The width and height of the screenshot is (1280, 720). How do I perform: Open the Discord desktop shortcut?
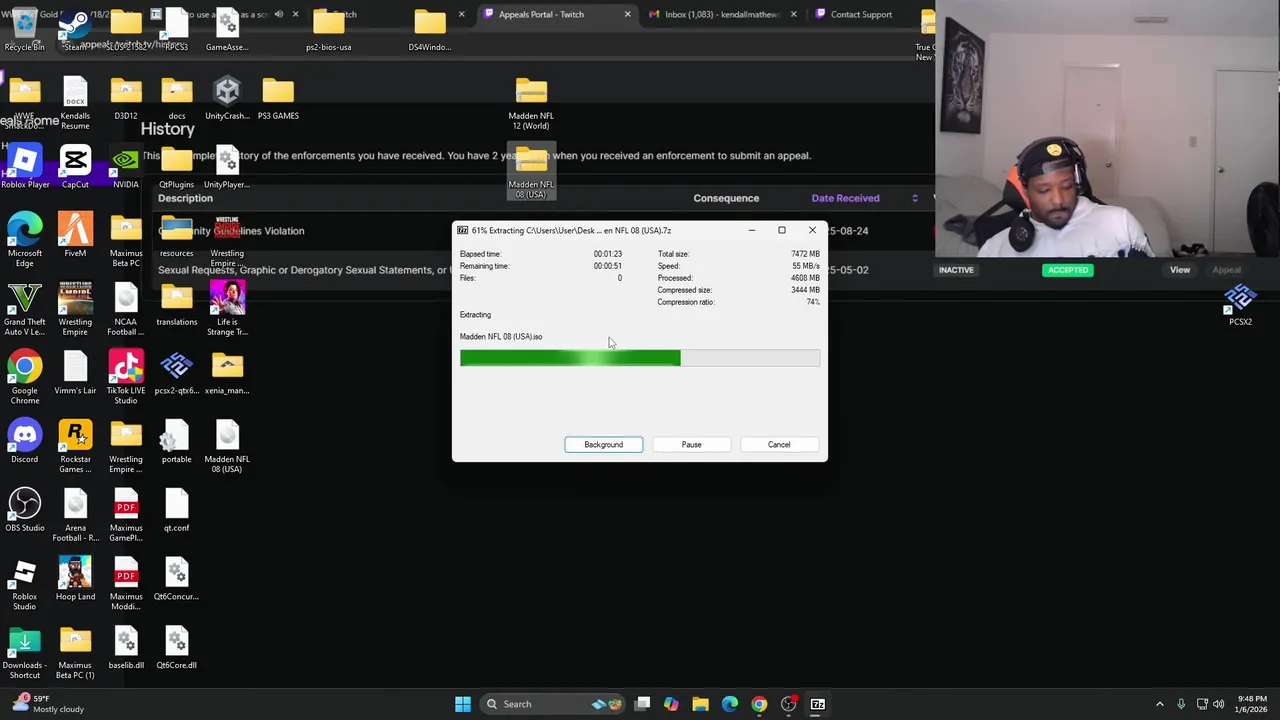25,442
